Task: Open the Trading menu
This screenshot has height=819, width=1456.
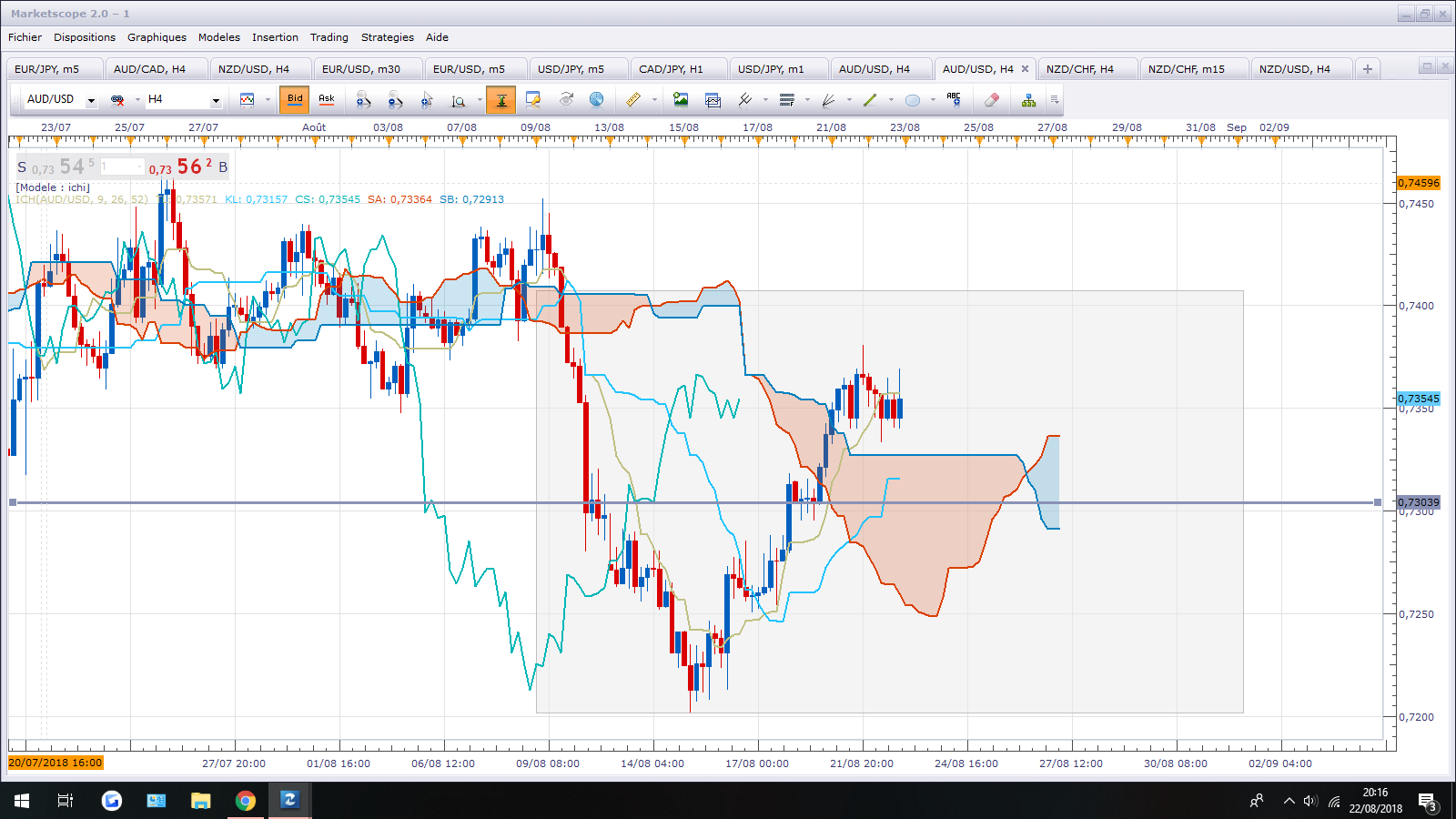Action: (x=329, y=37)
